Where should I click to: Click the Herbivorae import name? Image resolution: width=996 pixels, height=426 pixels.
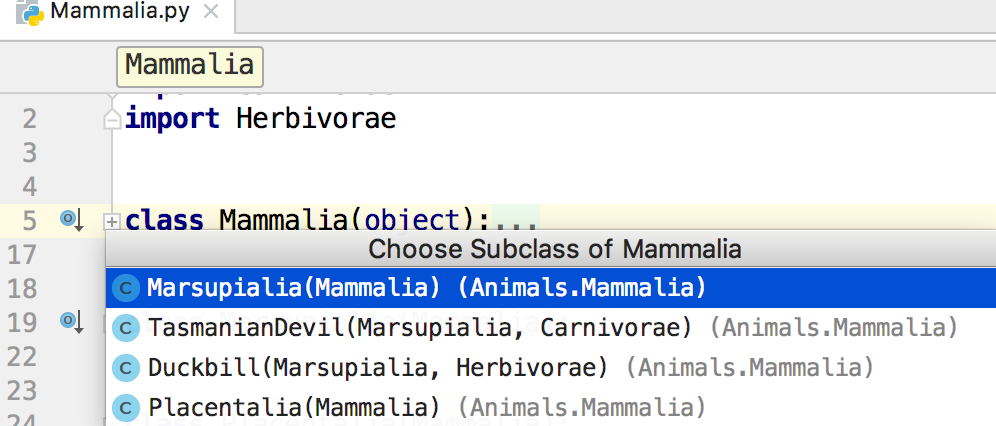pos(316,119)
